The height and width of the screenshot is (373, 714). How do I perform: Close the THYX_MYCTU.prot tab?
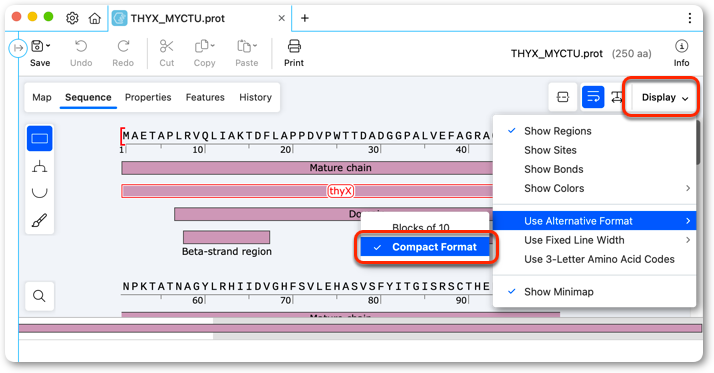pyautogui.click(x=281, y=18)
